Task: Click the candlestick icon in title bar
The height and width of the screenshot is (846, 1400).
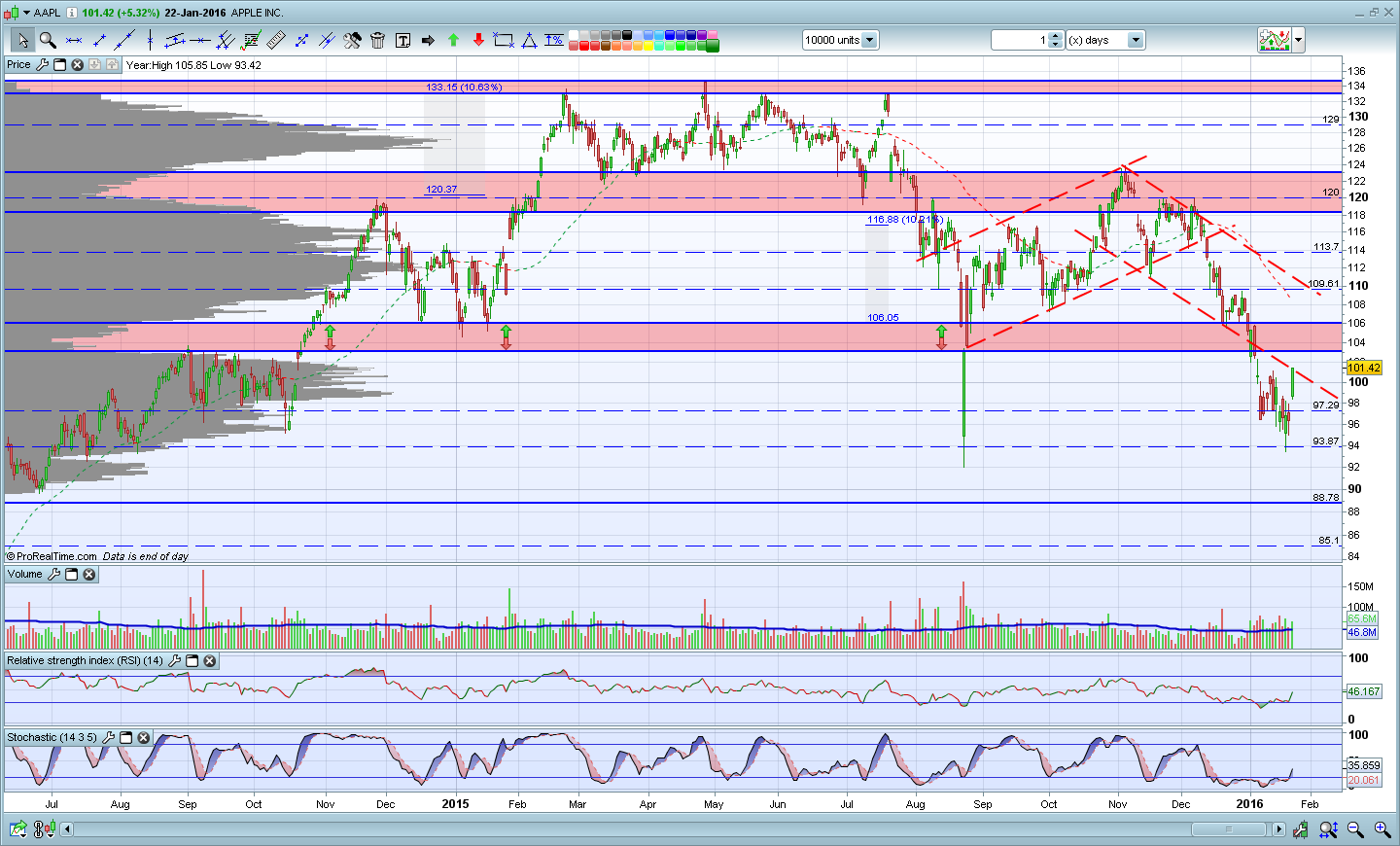Action: point(11,13)
